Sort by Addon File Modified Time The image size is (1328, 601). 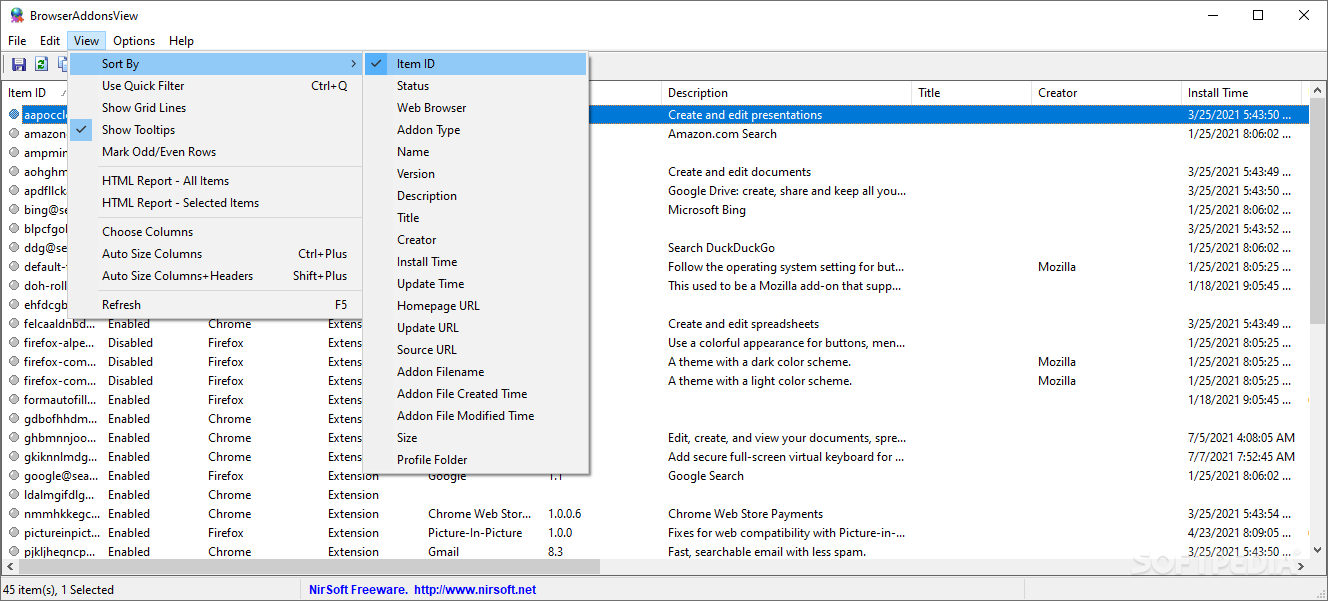click(476, 416)
